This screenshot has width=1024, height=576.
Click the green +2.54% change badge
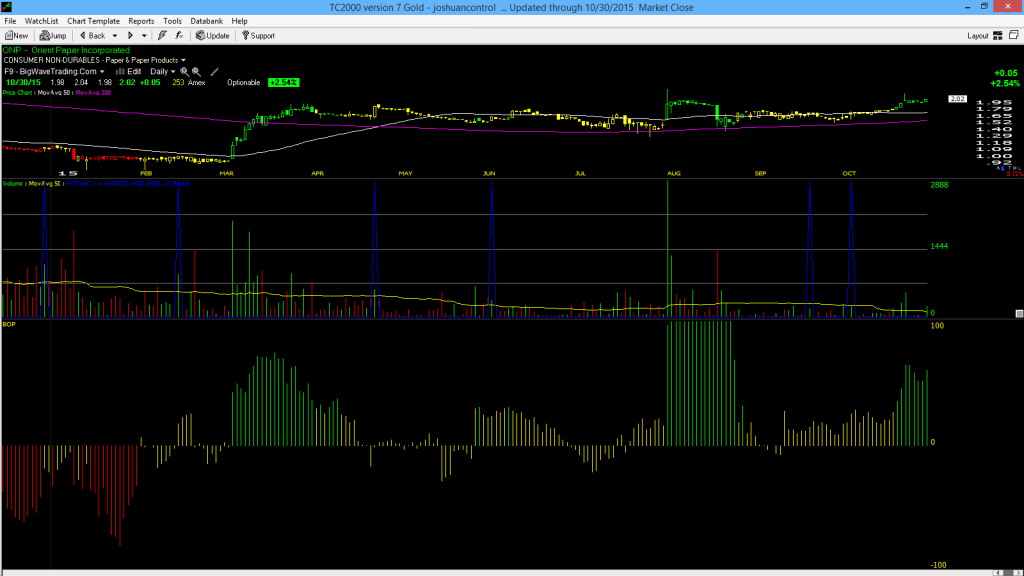pyautogui.click(x=283, y=83)
